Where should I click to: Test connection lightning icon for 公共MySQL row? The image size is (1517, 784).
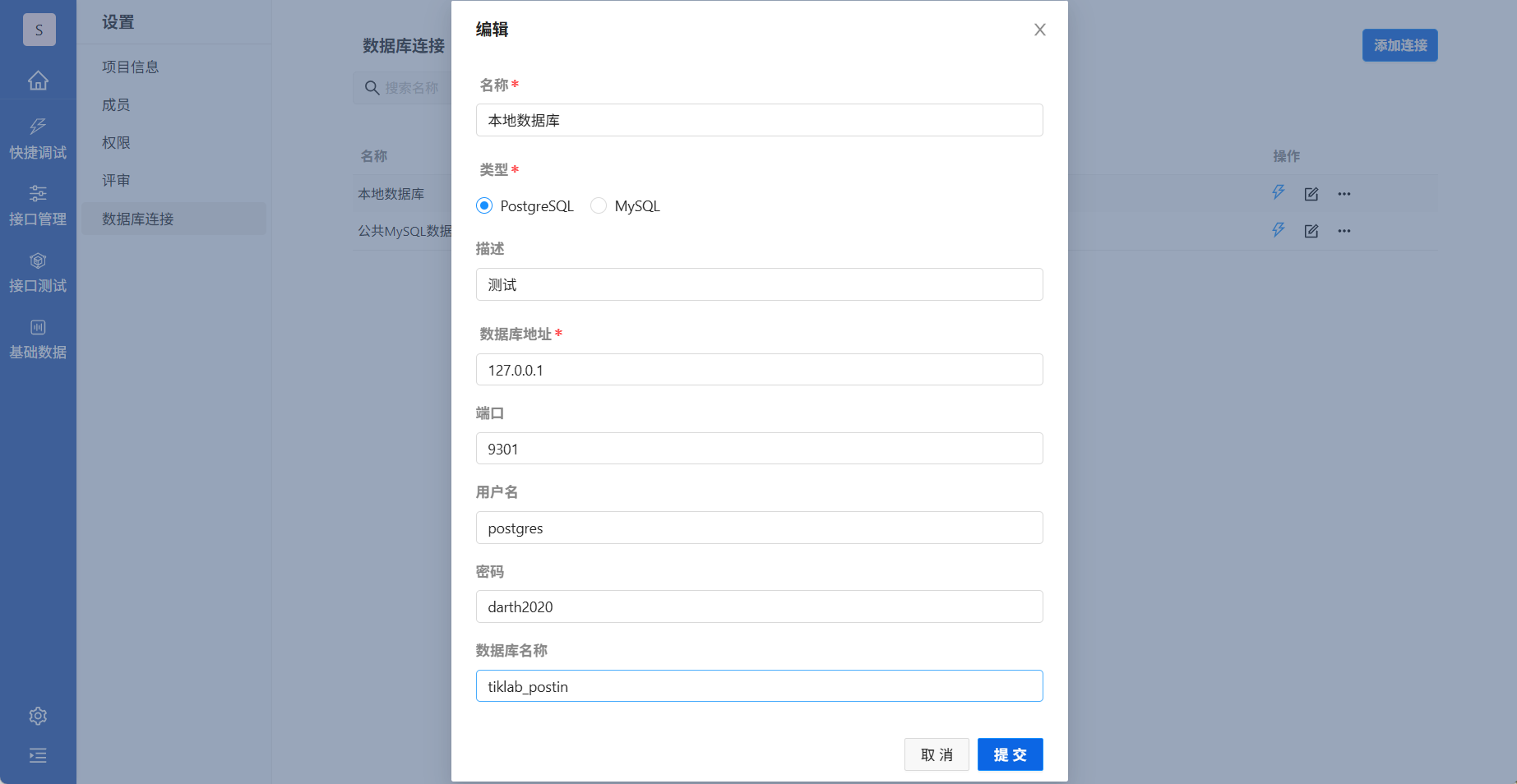pos(1279,230)
